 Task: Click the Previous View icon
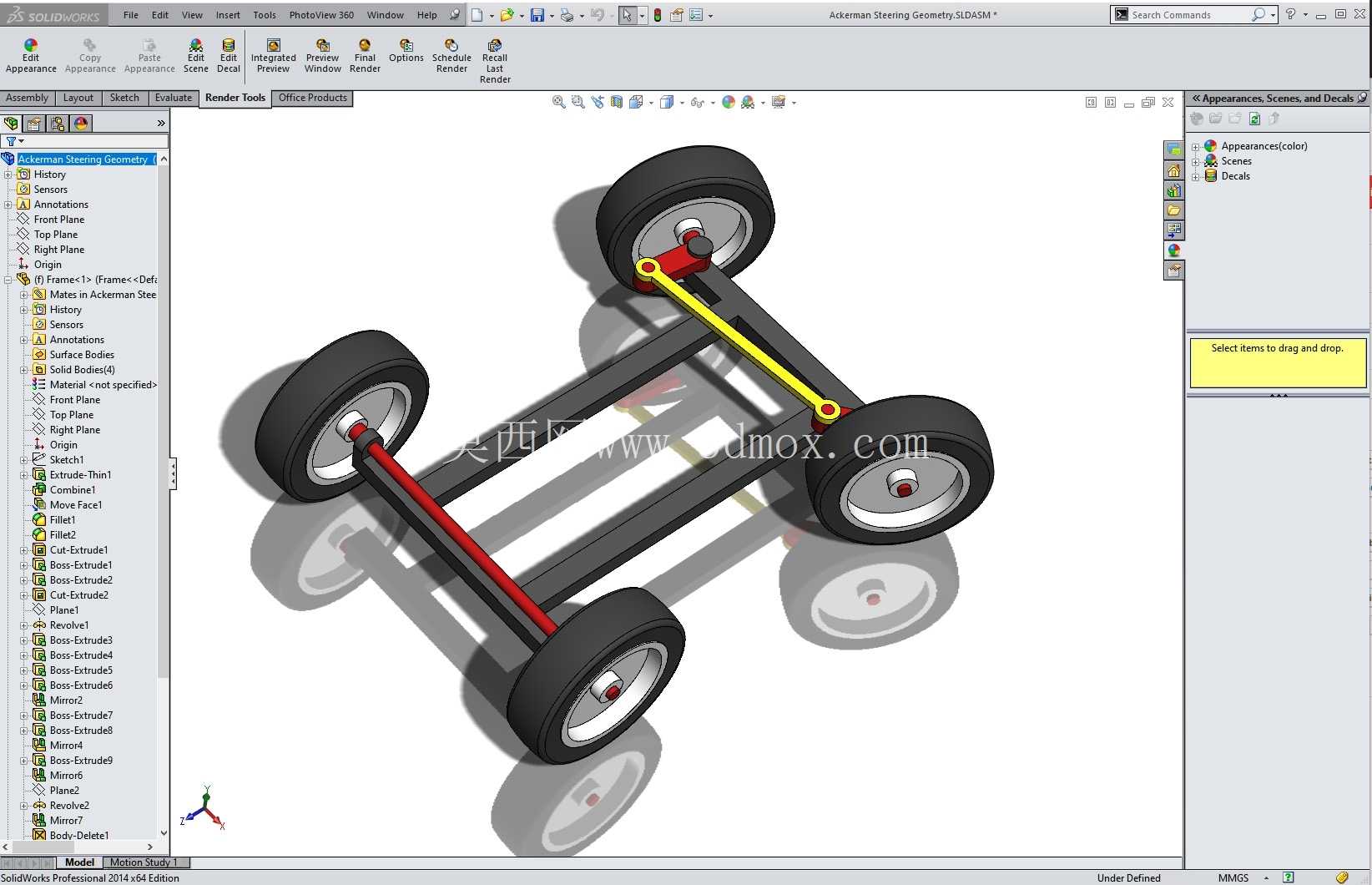pos(598,102)
